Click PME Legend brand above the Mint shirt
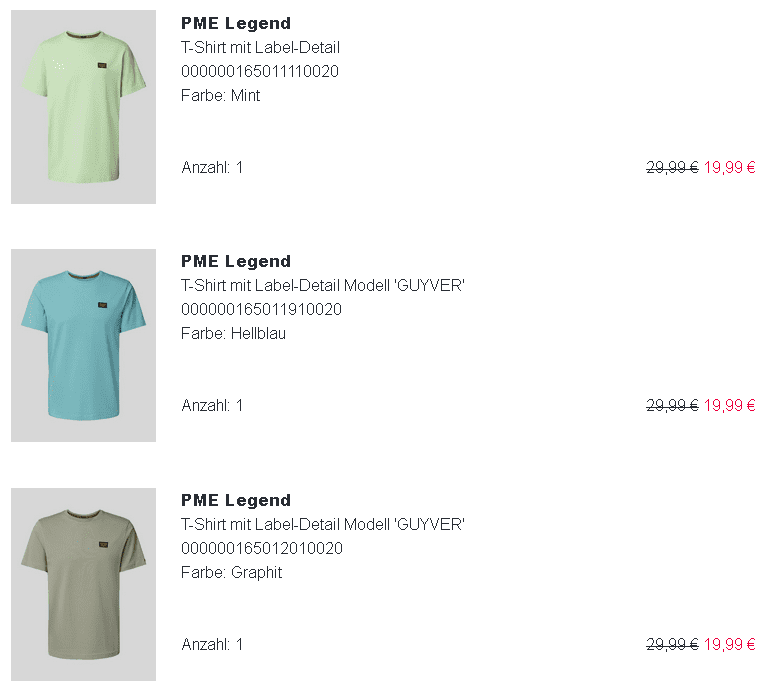This screenshot has height=692, width=782. (x=236, y=23)
